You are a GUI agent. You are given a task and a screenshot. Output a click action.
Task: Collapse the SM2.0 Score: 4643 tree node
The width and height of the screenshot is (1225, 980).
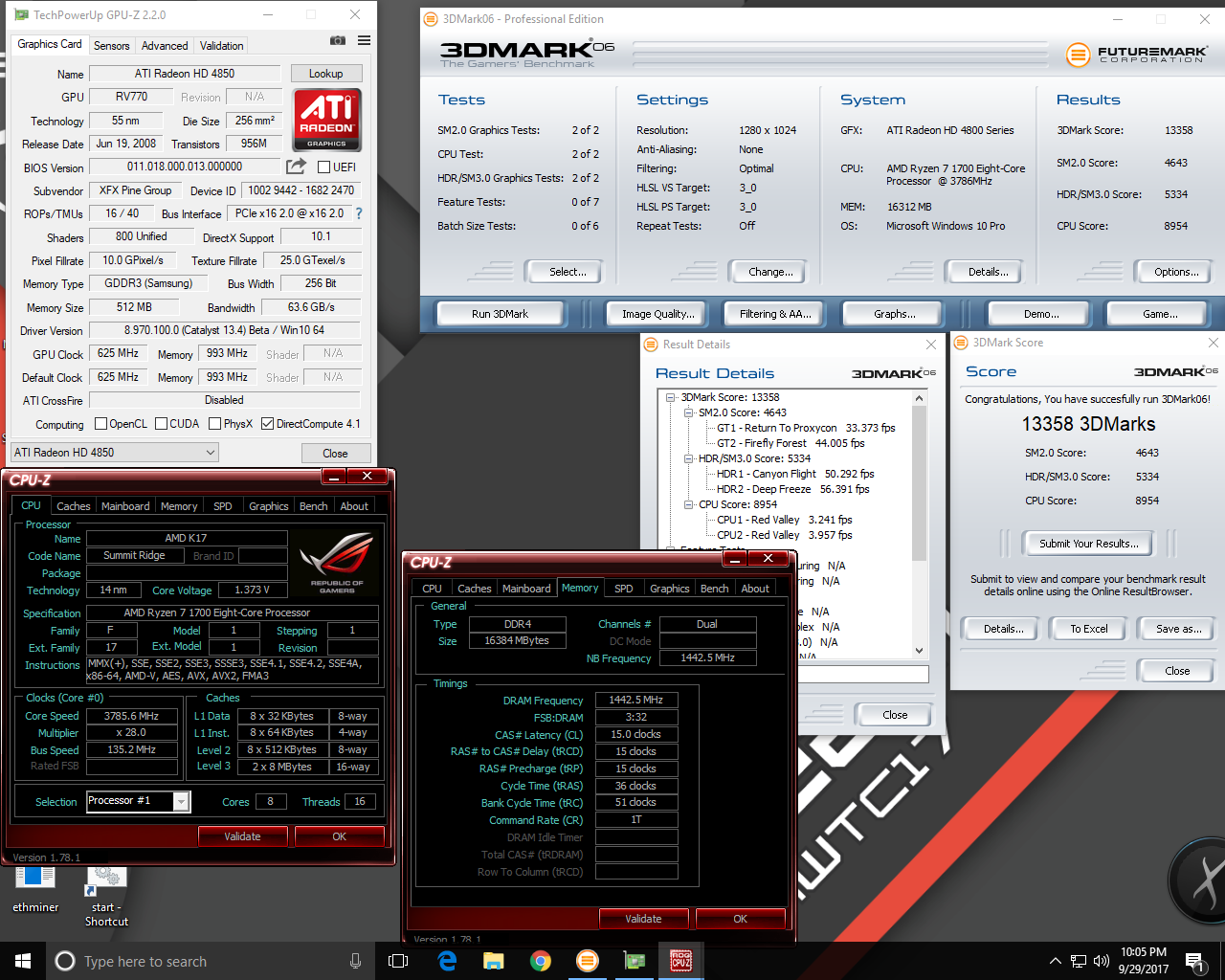[688, 412]
